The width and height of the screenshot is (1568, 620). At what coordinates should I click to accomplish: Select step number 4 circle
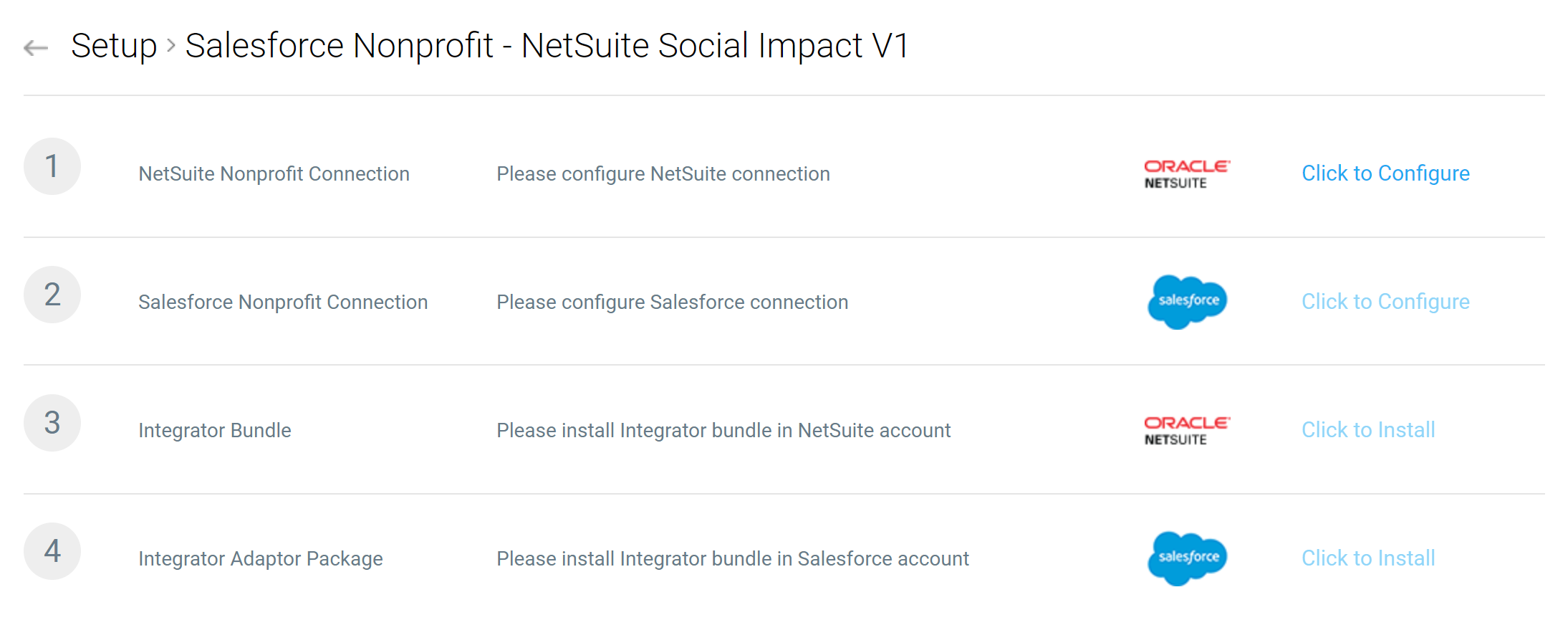click(x=52, y=551)
